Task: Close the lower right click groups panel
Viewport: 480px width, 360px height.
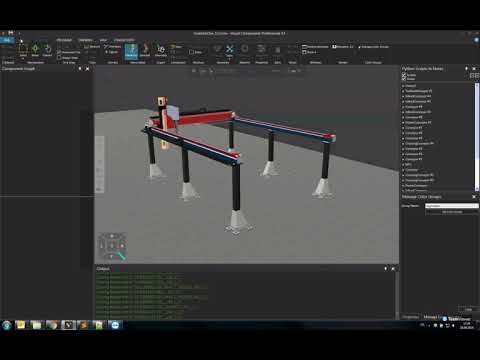Action: tap(474, 197)
